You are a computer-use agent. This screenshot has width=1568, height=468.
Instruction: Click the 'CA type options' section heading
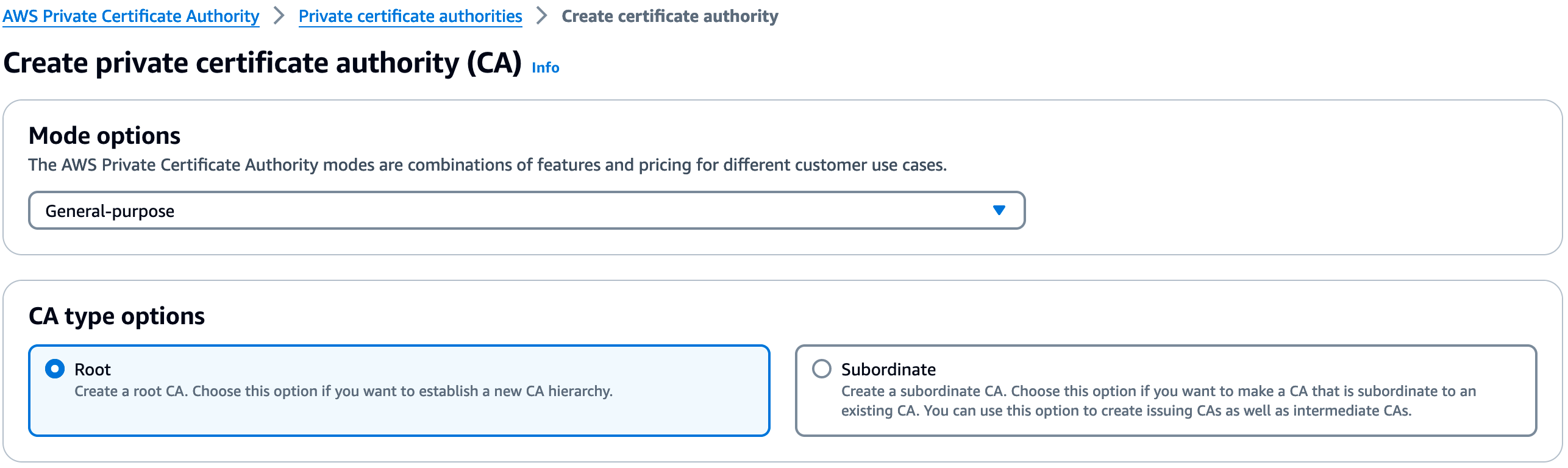(x=116, y=316)
